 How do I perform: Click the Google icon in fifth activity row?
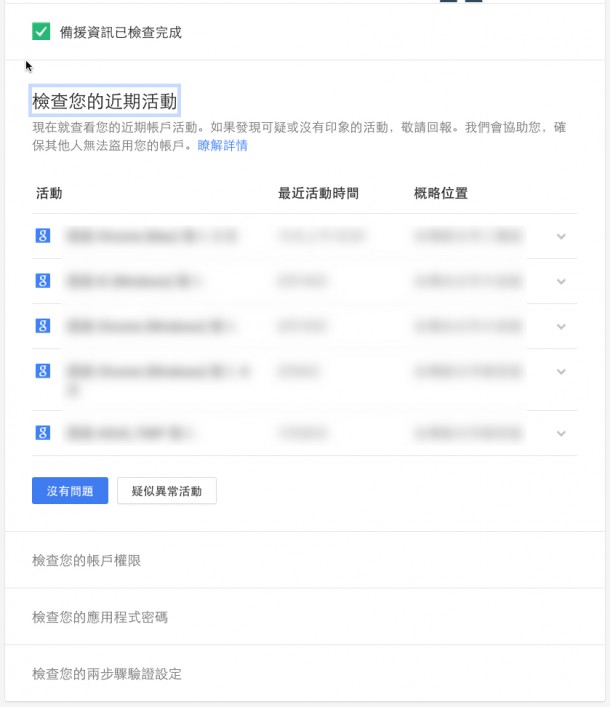click(43, 432)
